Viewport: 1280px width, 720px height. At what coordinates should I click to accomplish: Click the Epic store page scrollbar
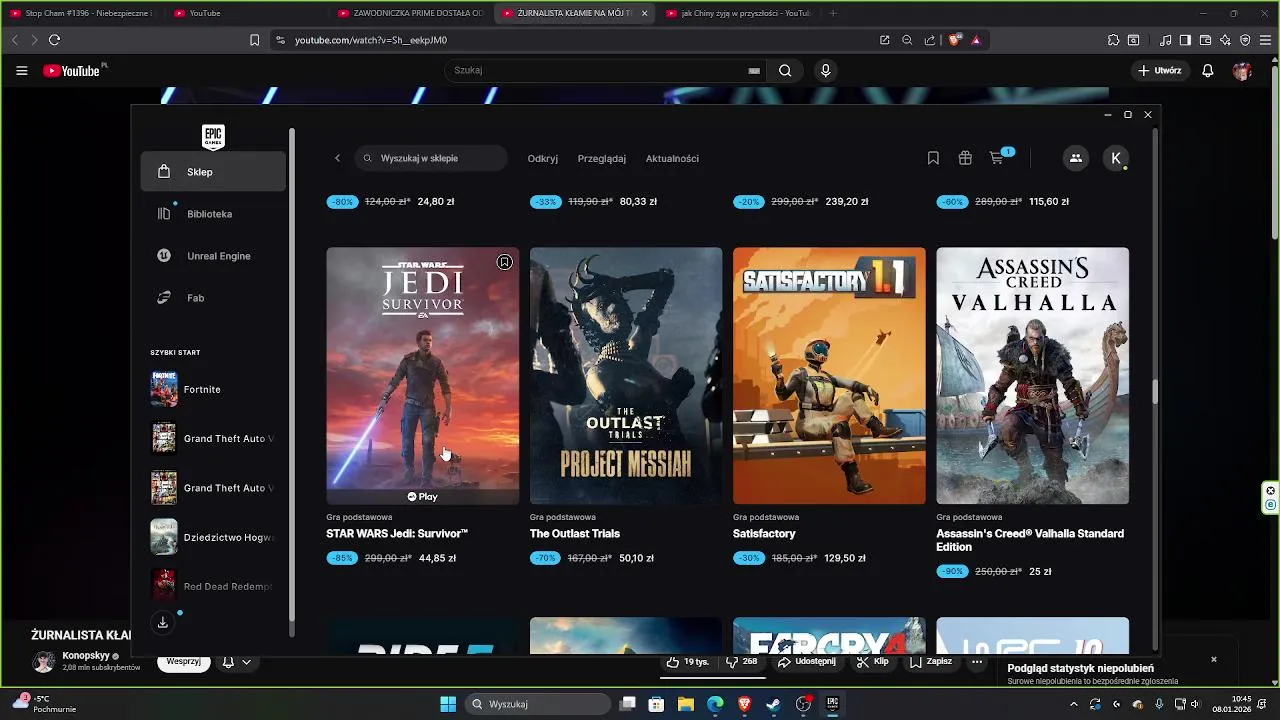tap(1156, 391)
